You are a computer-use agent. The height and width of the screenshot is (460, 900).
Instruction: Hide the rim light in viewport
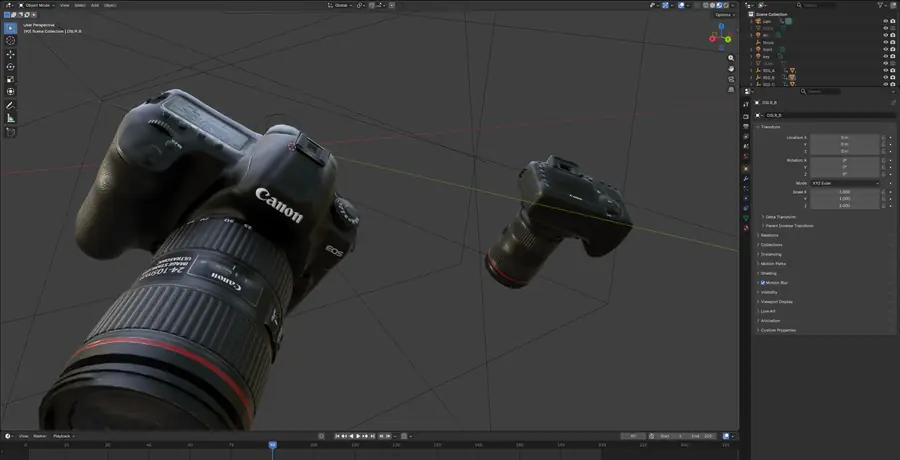pos(886,35)
